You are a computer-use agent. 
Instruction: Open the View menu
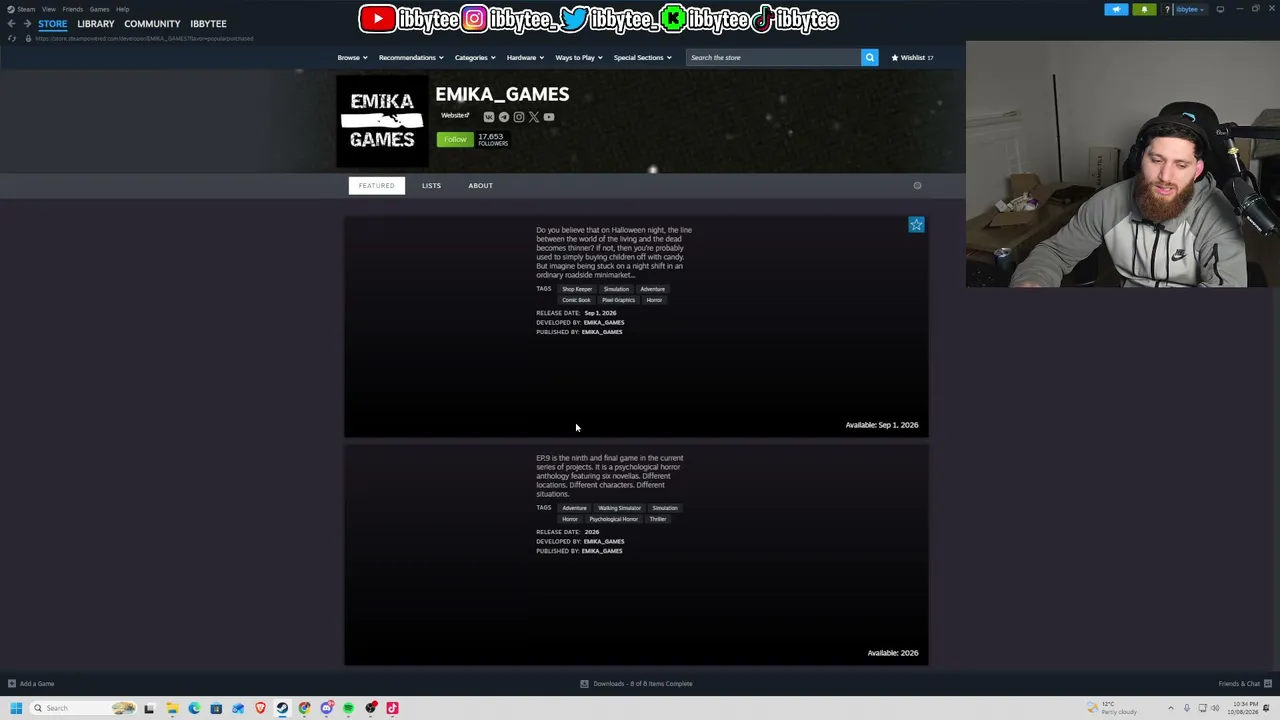click(48, 9)
